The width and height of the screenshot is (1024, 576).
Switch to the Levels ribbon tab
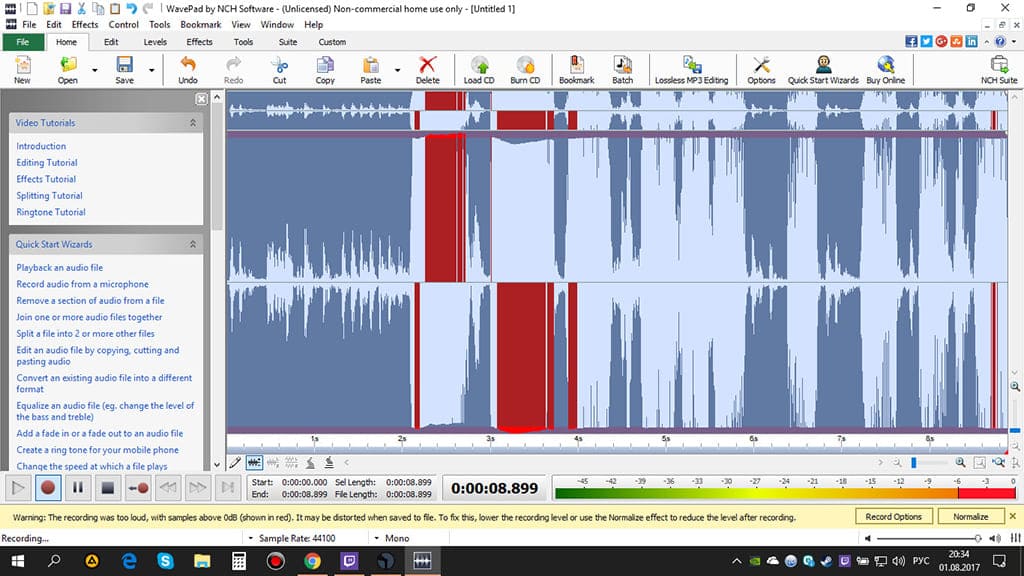point(155,42)
